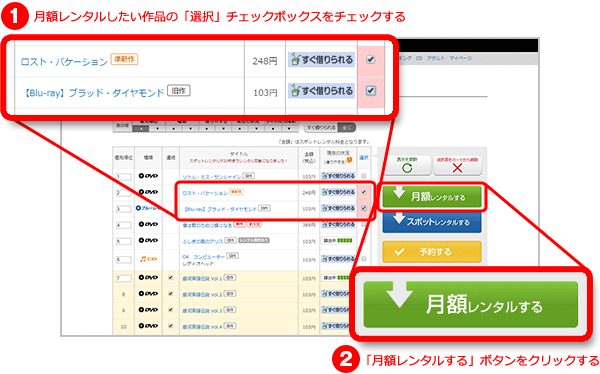Click the DVD icon in row 7
Screen dimensions: 600x374
148,278
